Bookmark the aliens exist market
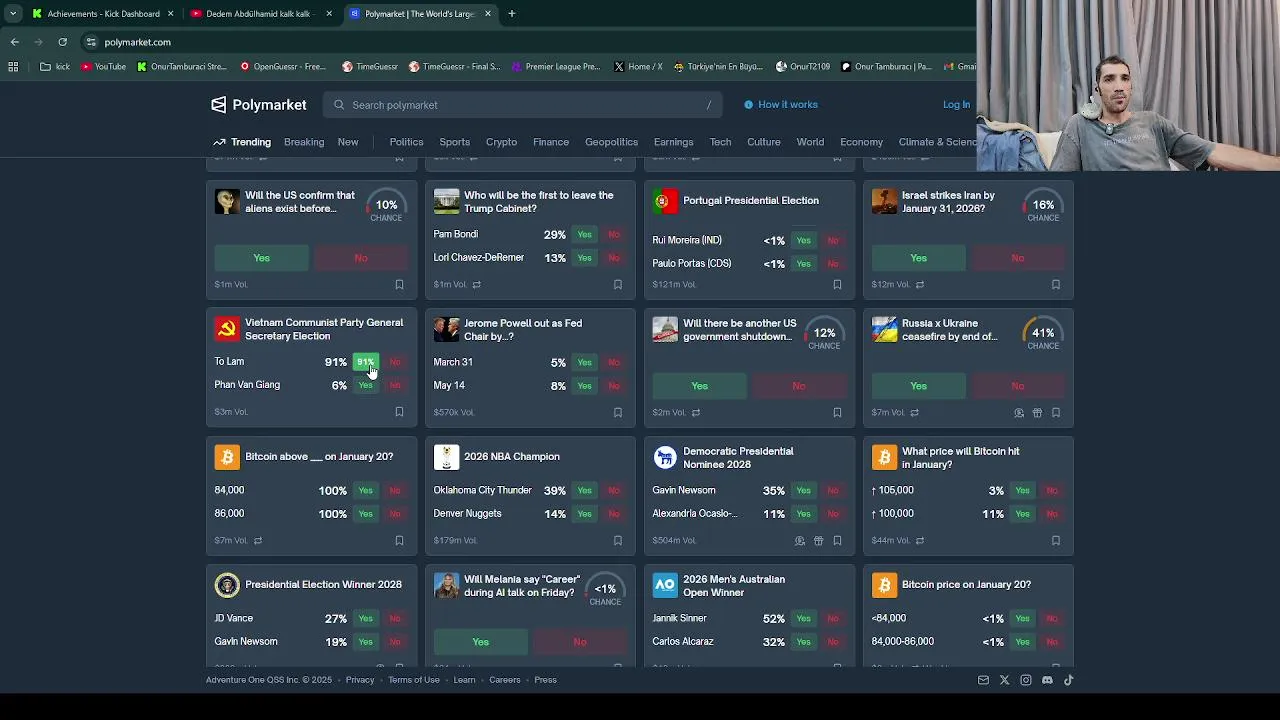 (399, 284)
